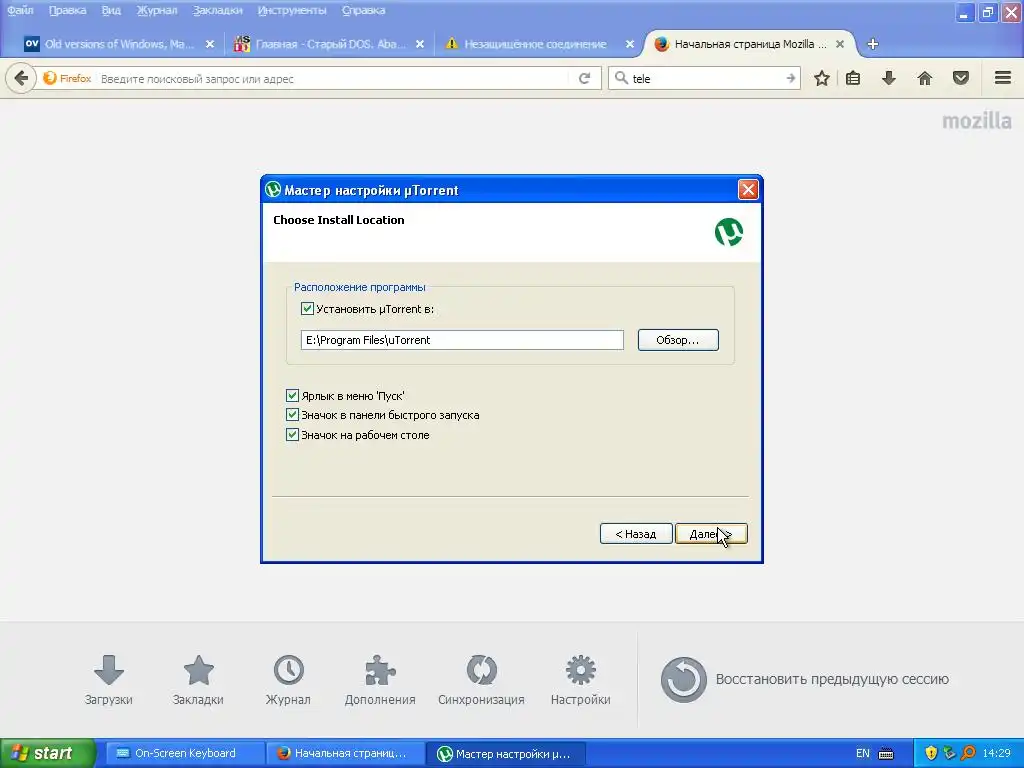Open On-Screen Keyboard taskbar item

185,754
